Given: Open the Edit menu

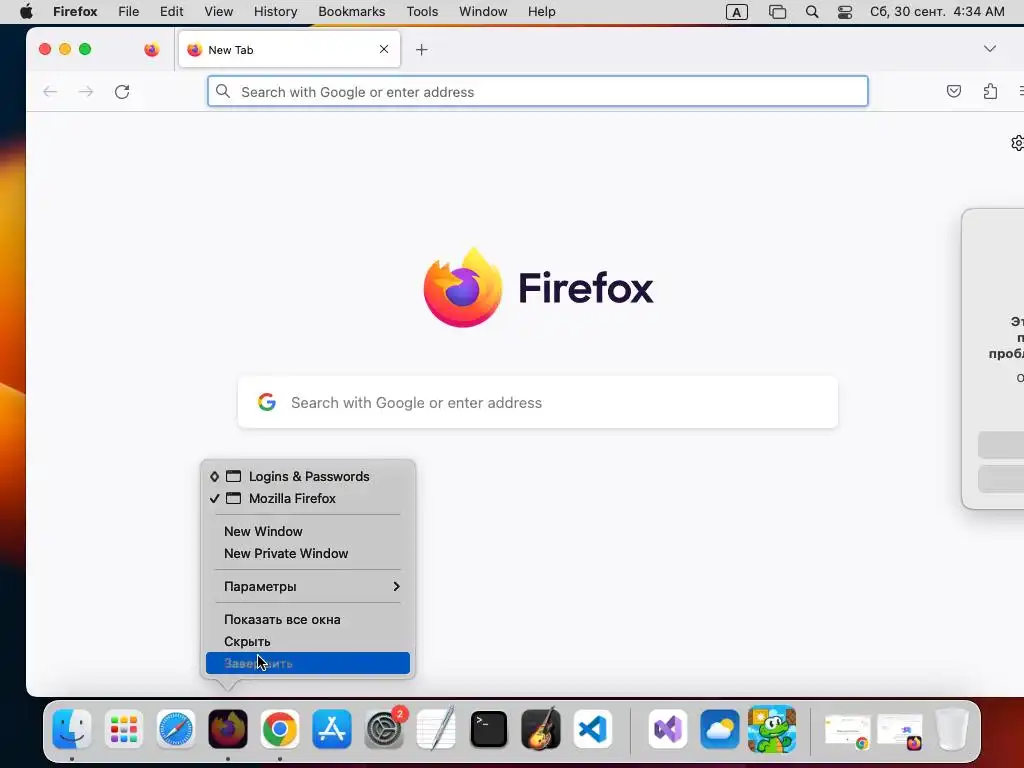Looking at the screenshot, I should (x=172, y=12).
